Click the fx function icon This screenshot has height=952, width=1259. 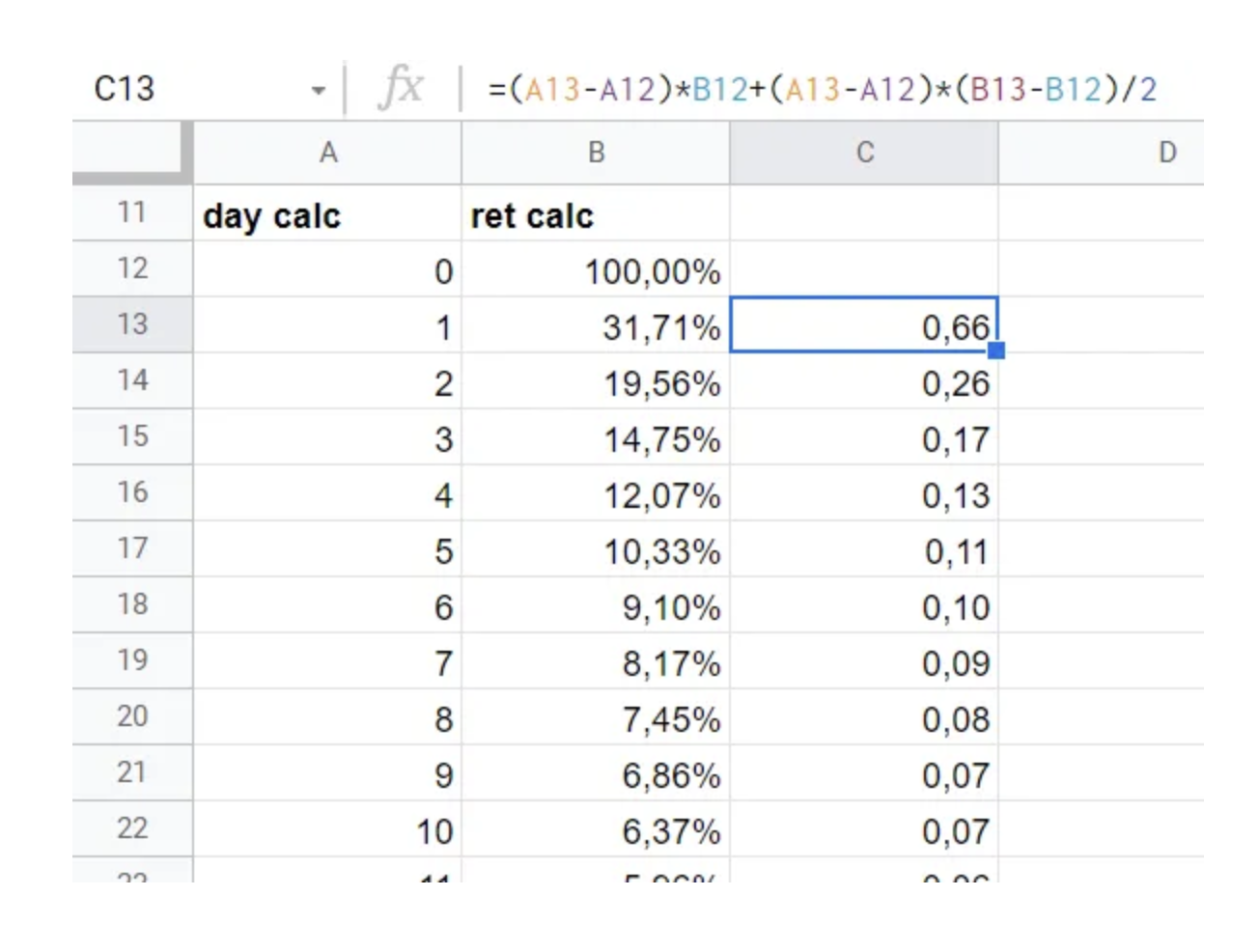(x=401, y=88)
